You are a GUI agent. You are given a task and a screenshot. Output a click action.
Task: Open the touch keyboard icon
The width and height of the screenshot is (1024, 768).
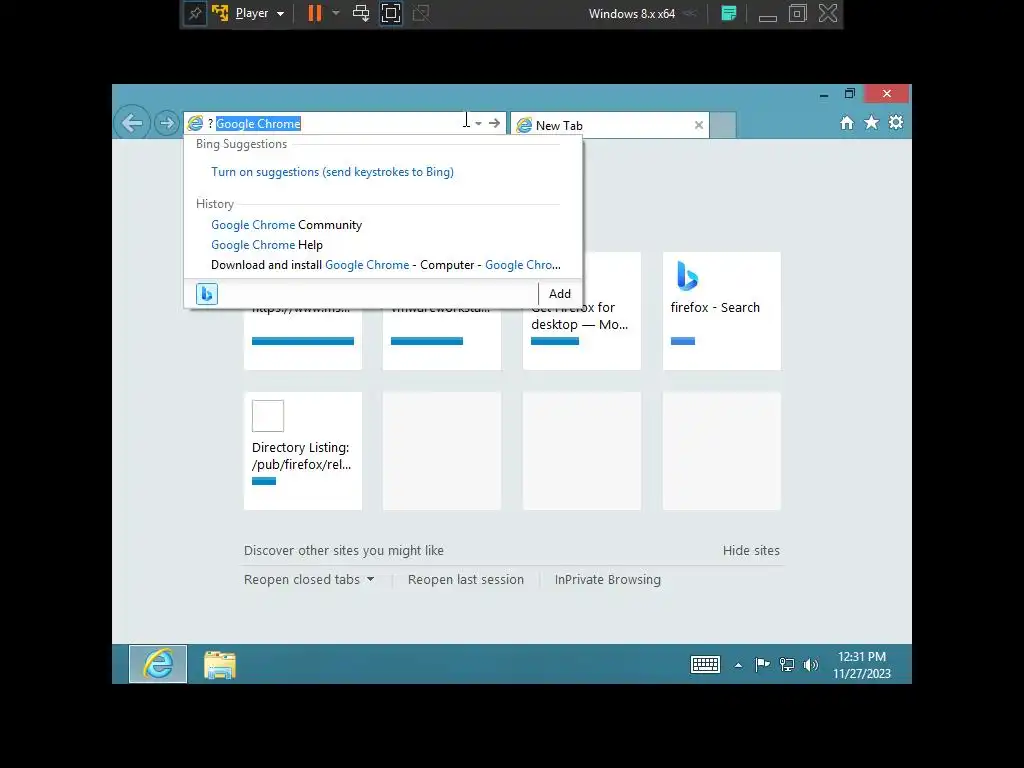(x=705, y=665)
